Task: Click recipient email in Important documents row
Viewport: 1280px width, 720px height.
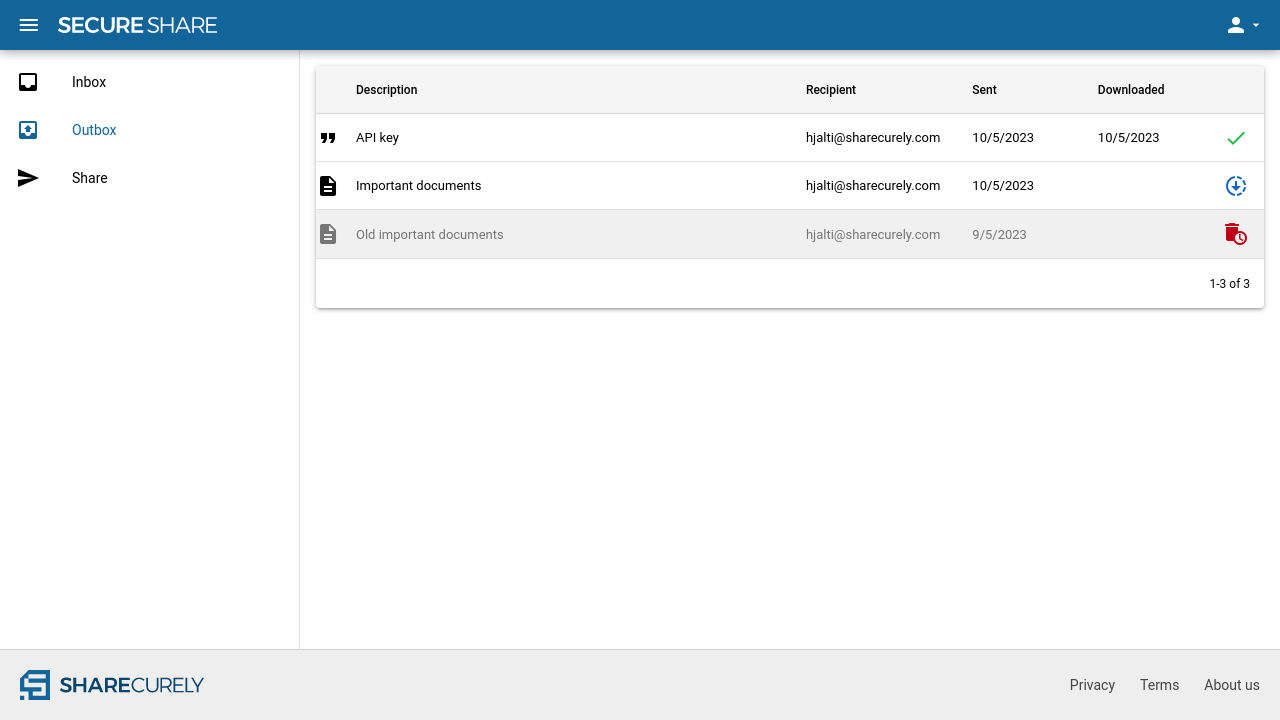Action: (x=873, y=186)
